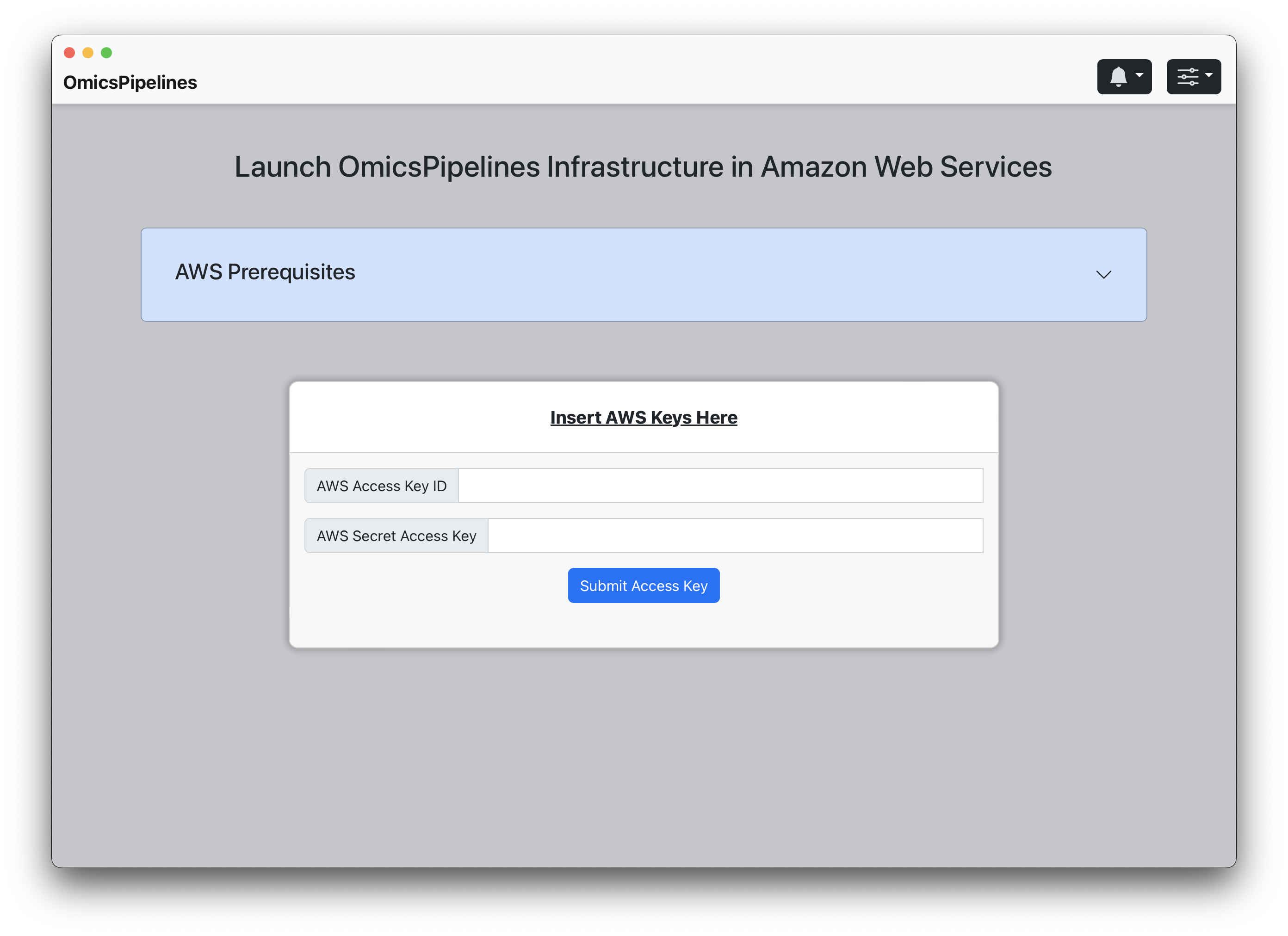Click the AWS Access Key ID label
This screenshot has height=936, width=1288.
[382, 486]
